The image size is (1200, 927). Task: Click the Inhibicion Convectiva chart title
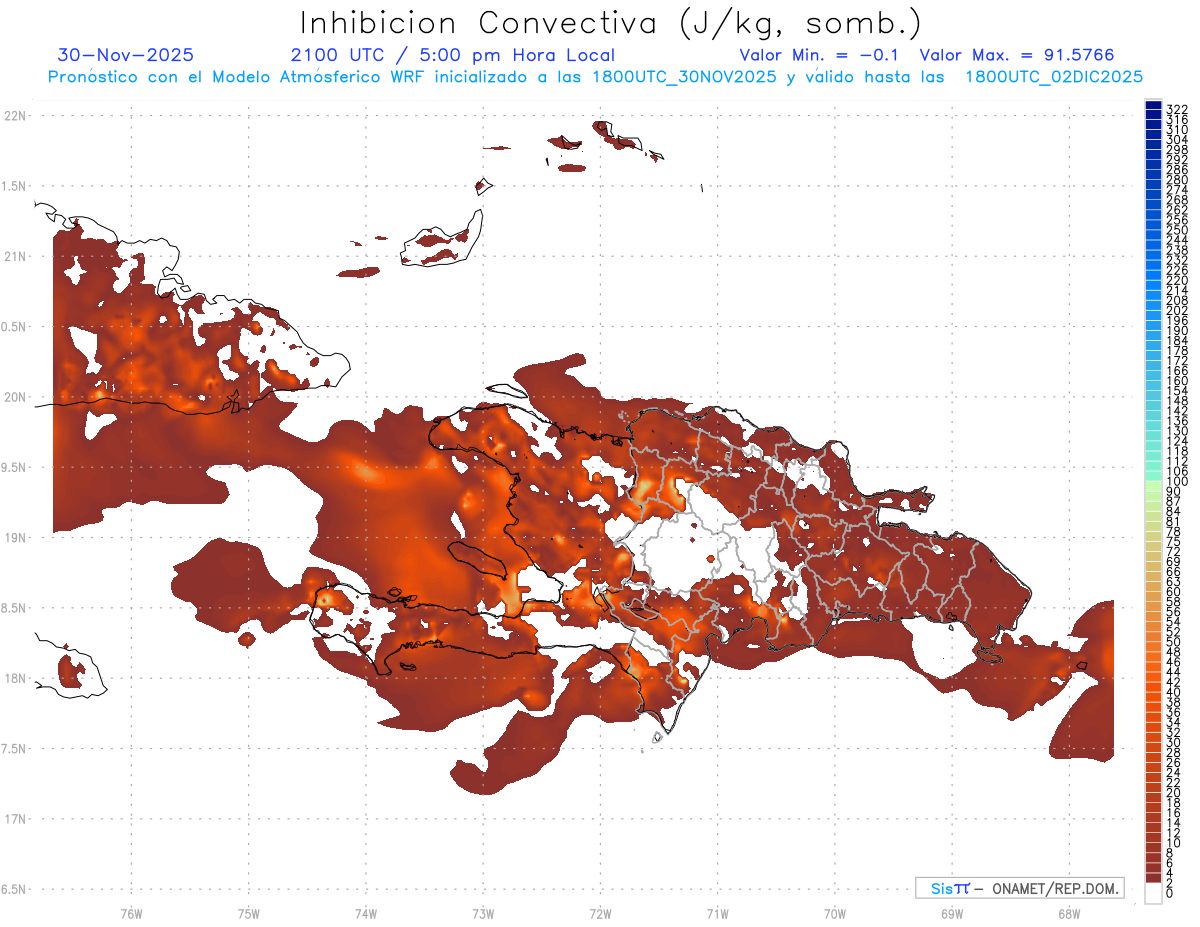click(x=611, y=22)
